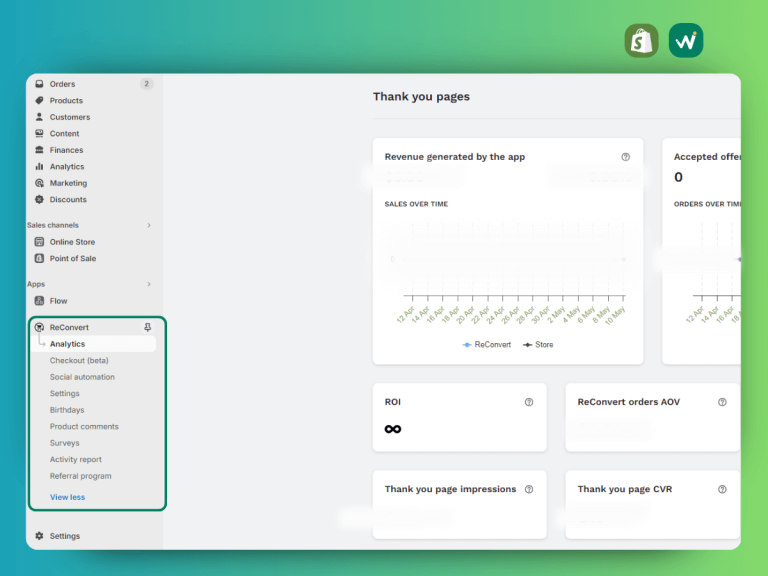Select ReConvert Analytics submenu item
This screenshot has height=576, width=768.
67,344
